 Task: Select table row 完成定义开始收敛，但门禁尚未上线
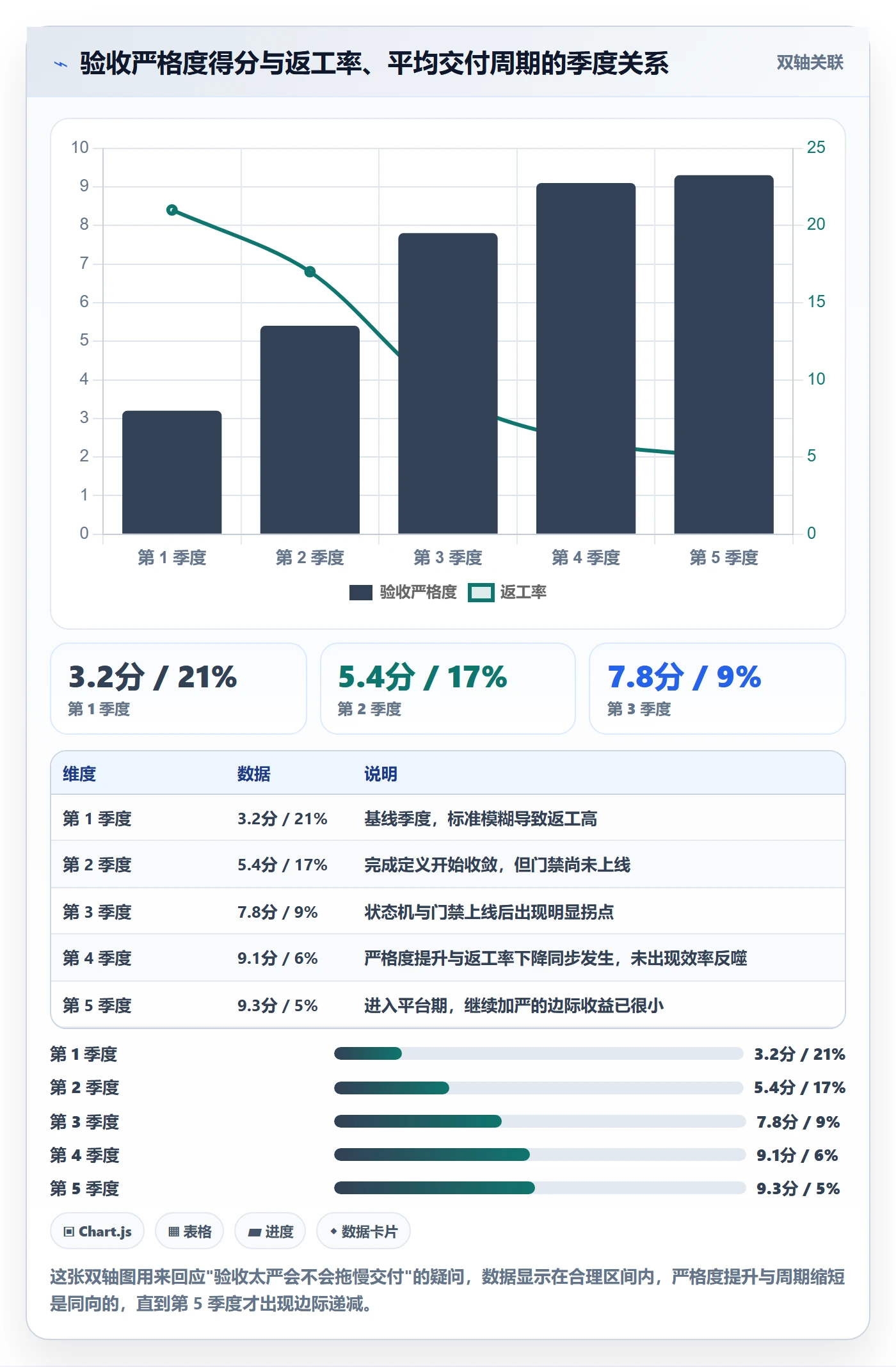(448, 865)
